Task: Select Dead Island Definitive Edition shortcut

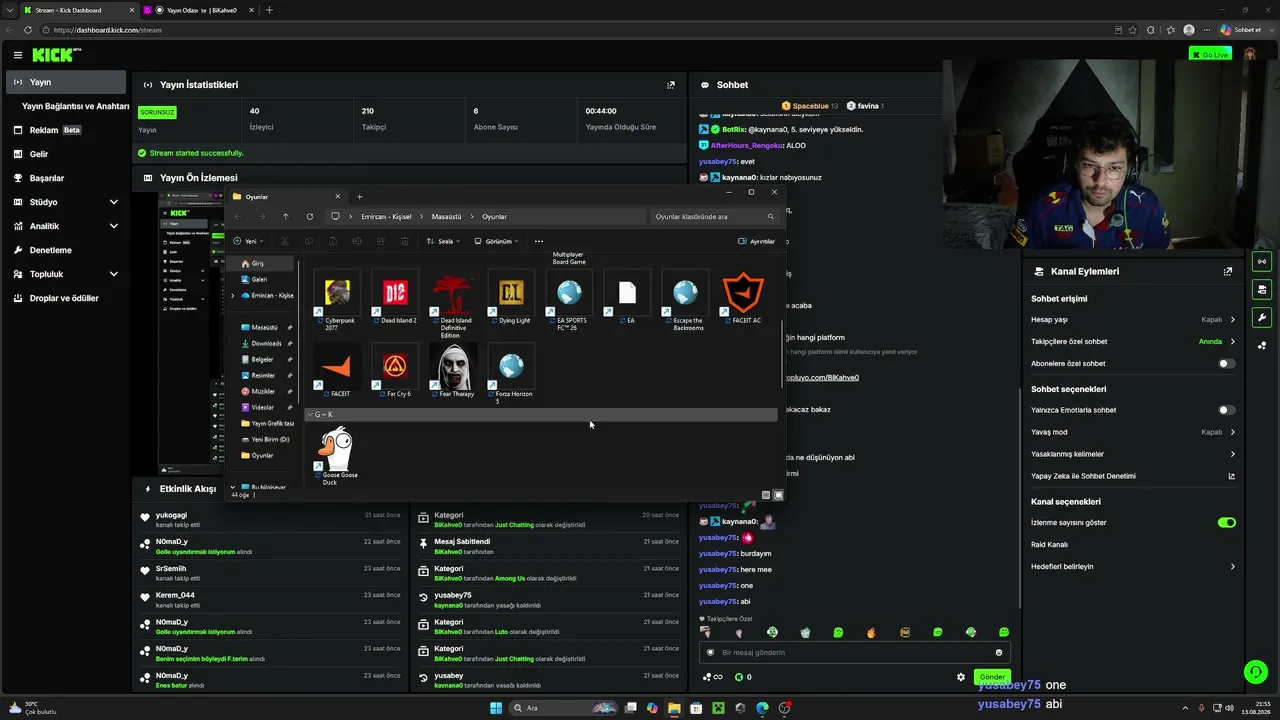Action: point(455,304)
